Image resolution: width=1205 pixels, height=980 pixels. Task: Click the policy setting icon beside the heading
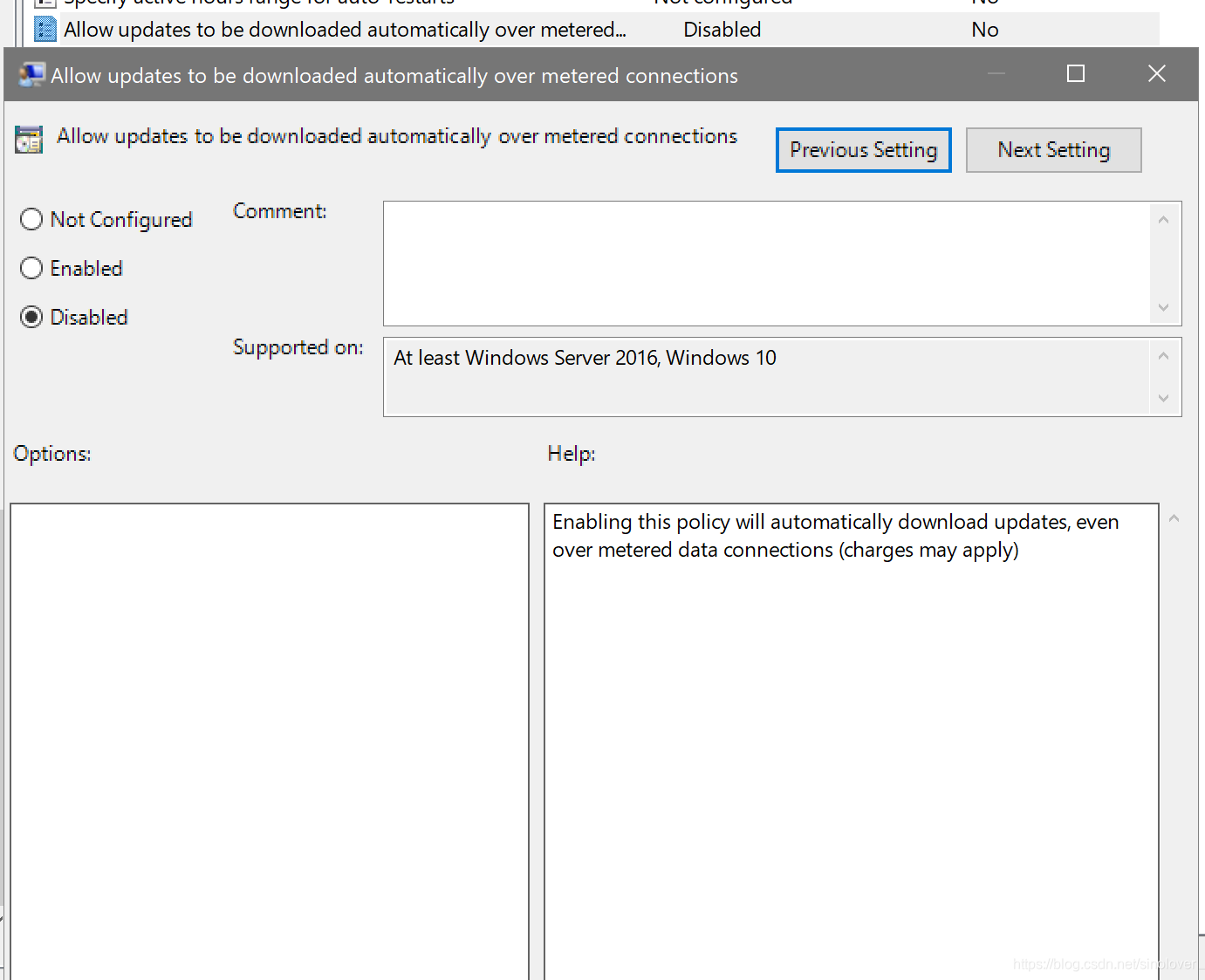point(29,140)
